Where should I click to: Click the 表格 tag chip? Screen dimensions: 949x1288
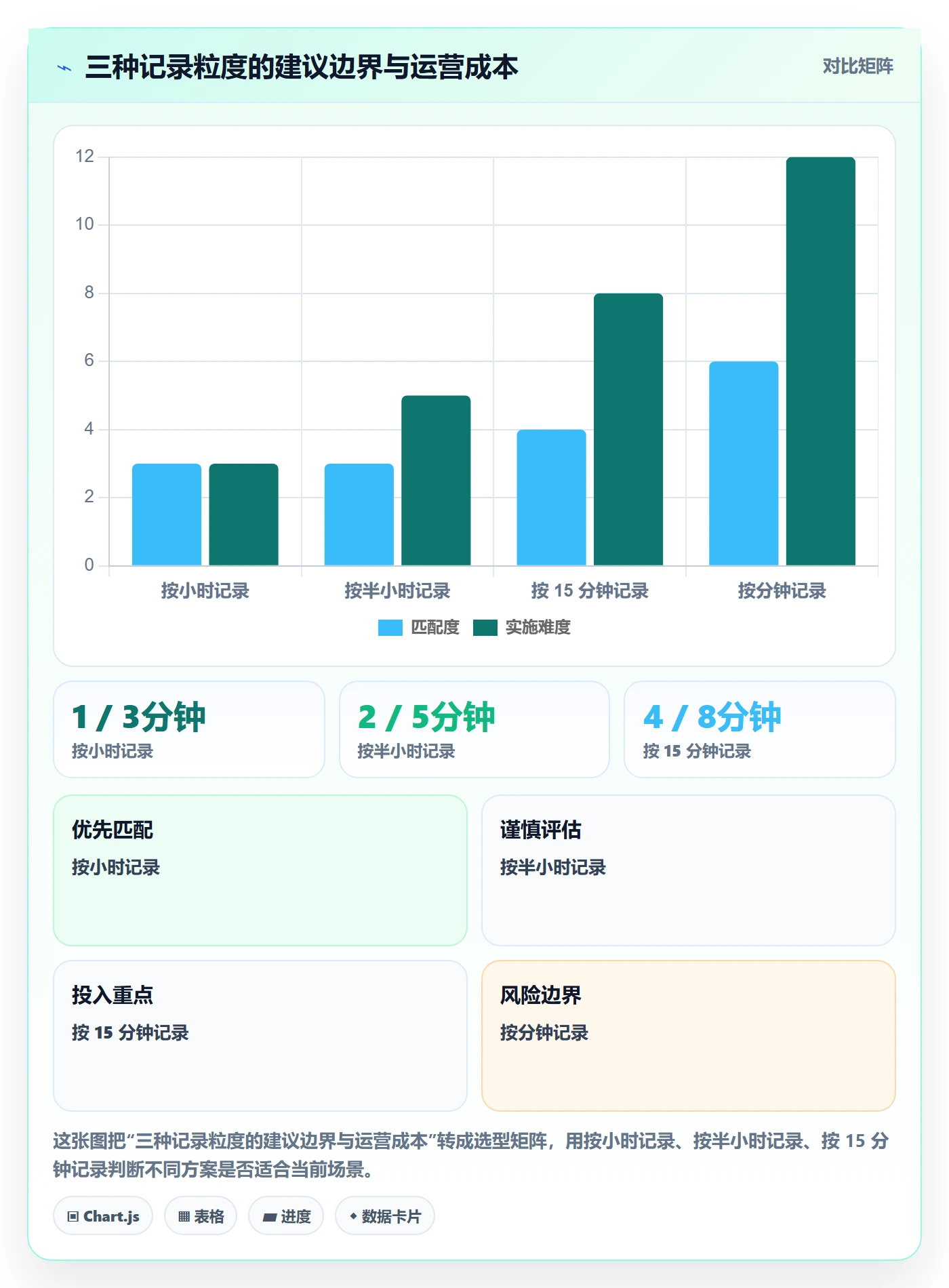(201, 1216)
